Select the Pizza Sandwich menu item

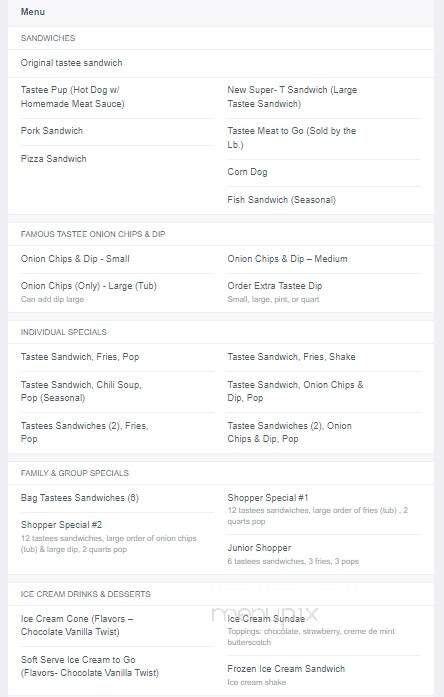click(x=53, y=159)
